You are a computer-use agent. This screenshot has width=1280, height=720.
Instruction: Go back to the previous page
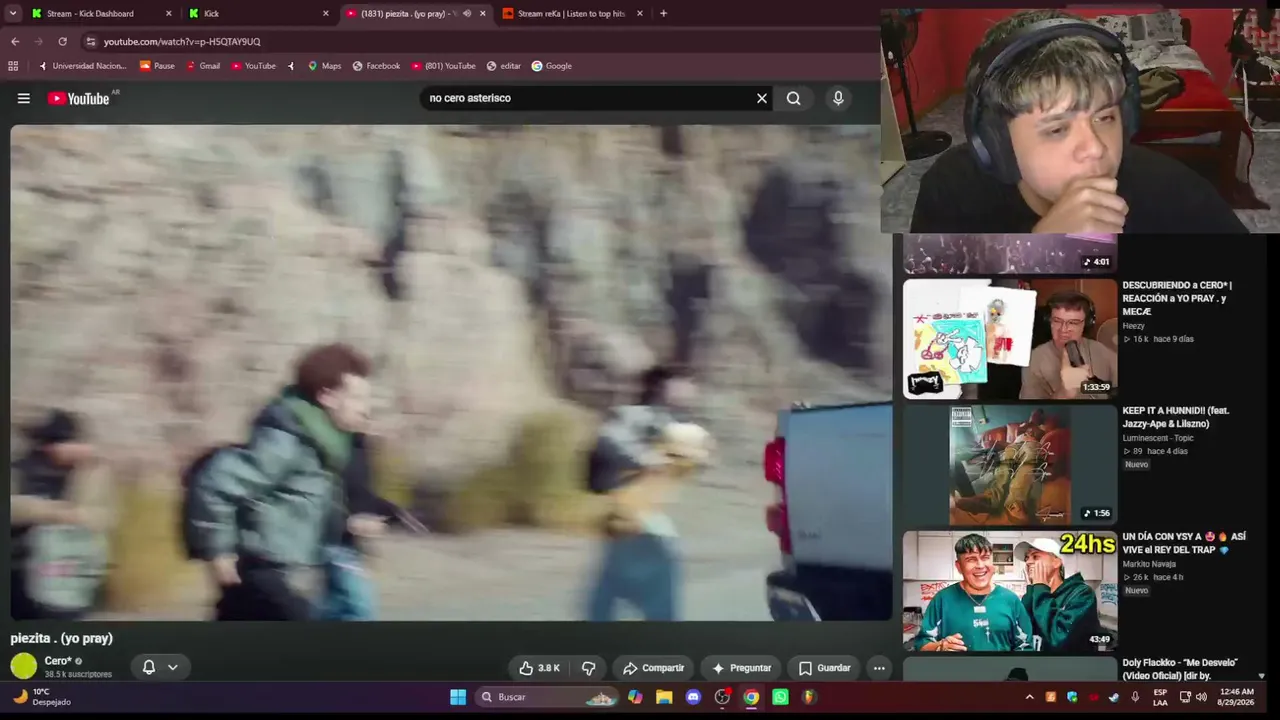15,41
